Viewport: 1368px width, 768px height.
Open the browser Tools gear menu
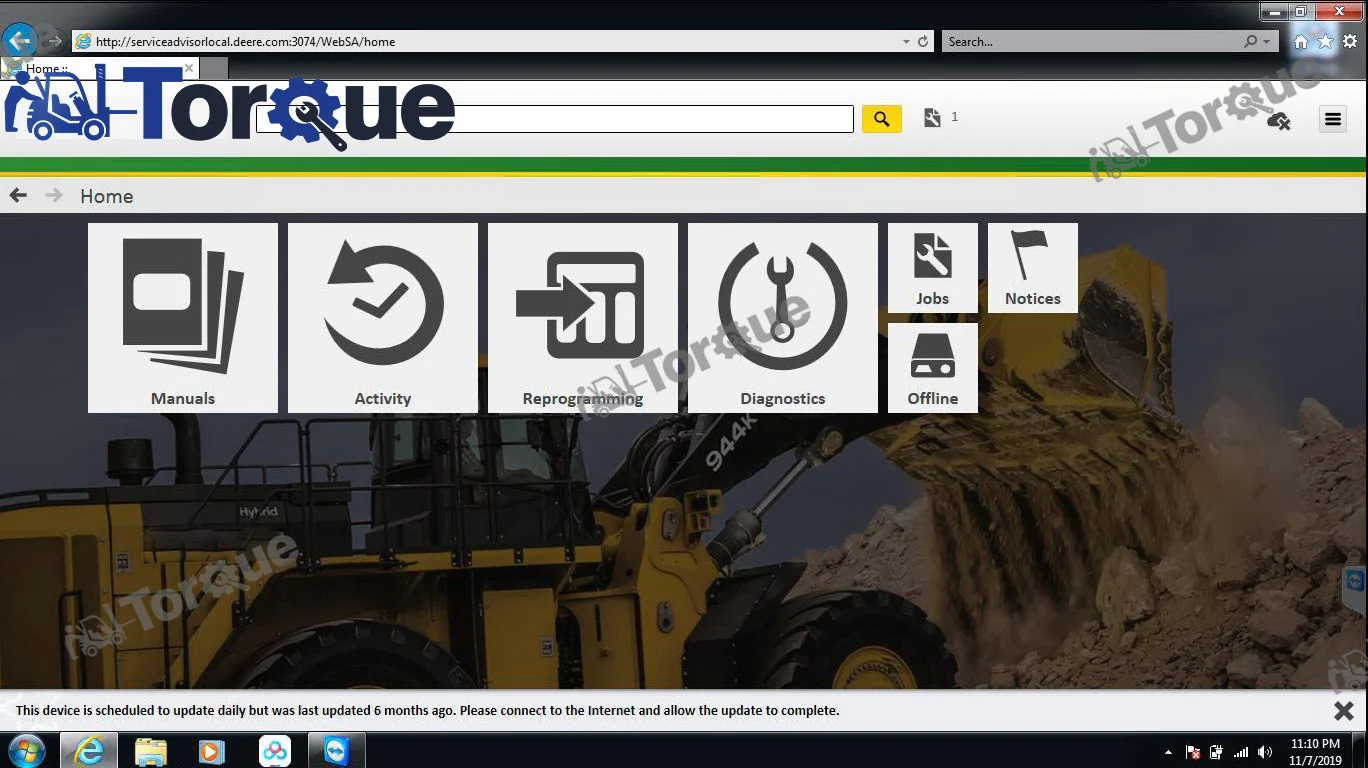(x=1350, y=42)
